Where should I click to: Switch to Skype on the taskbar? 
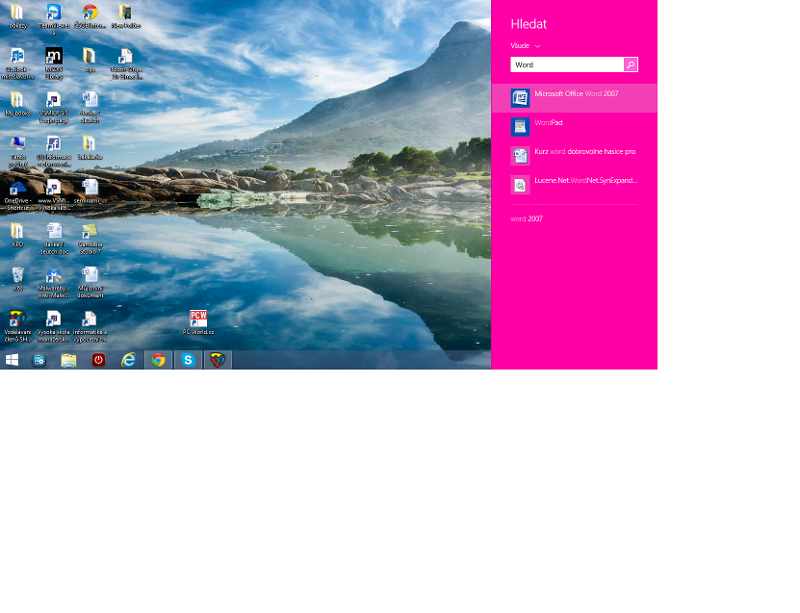(188, 360)
